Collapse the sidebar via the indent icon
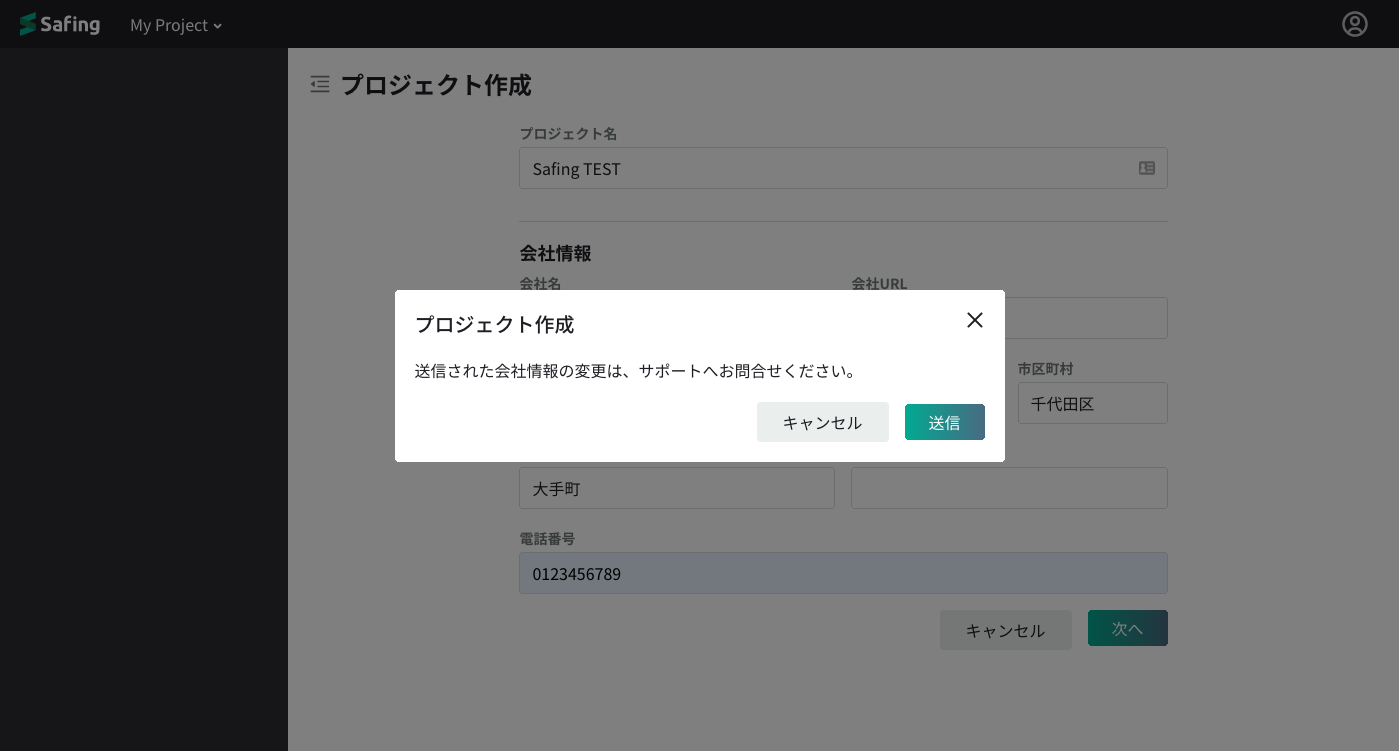This screenshot has width=1399, height=751. click(320, 85)
